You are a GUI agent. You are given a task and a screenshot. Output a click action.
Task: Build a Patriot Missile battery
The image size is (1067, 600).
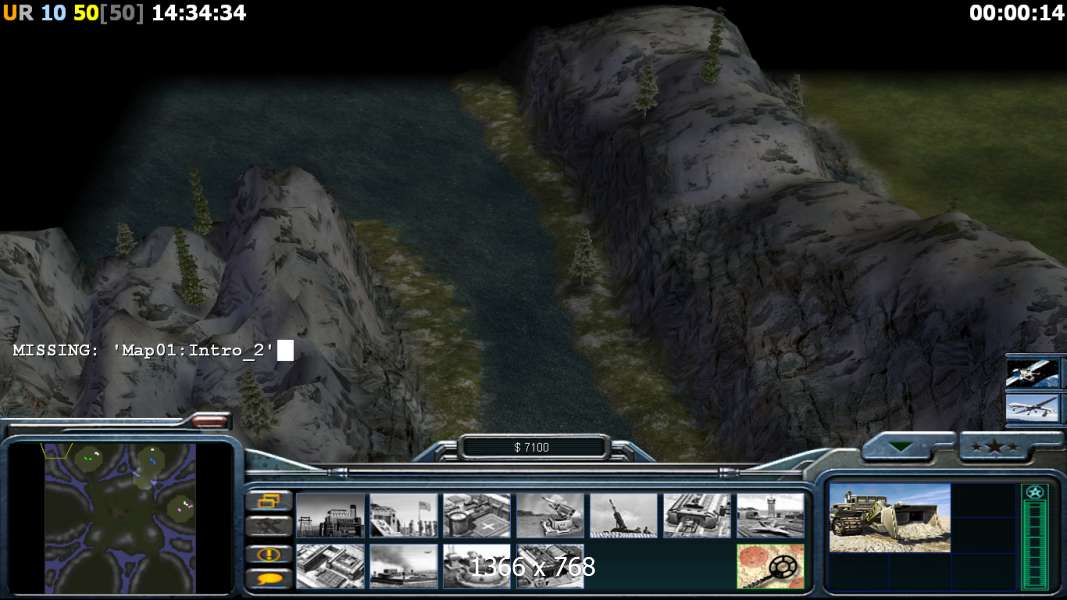click(x=550, y=516)
